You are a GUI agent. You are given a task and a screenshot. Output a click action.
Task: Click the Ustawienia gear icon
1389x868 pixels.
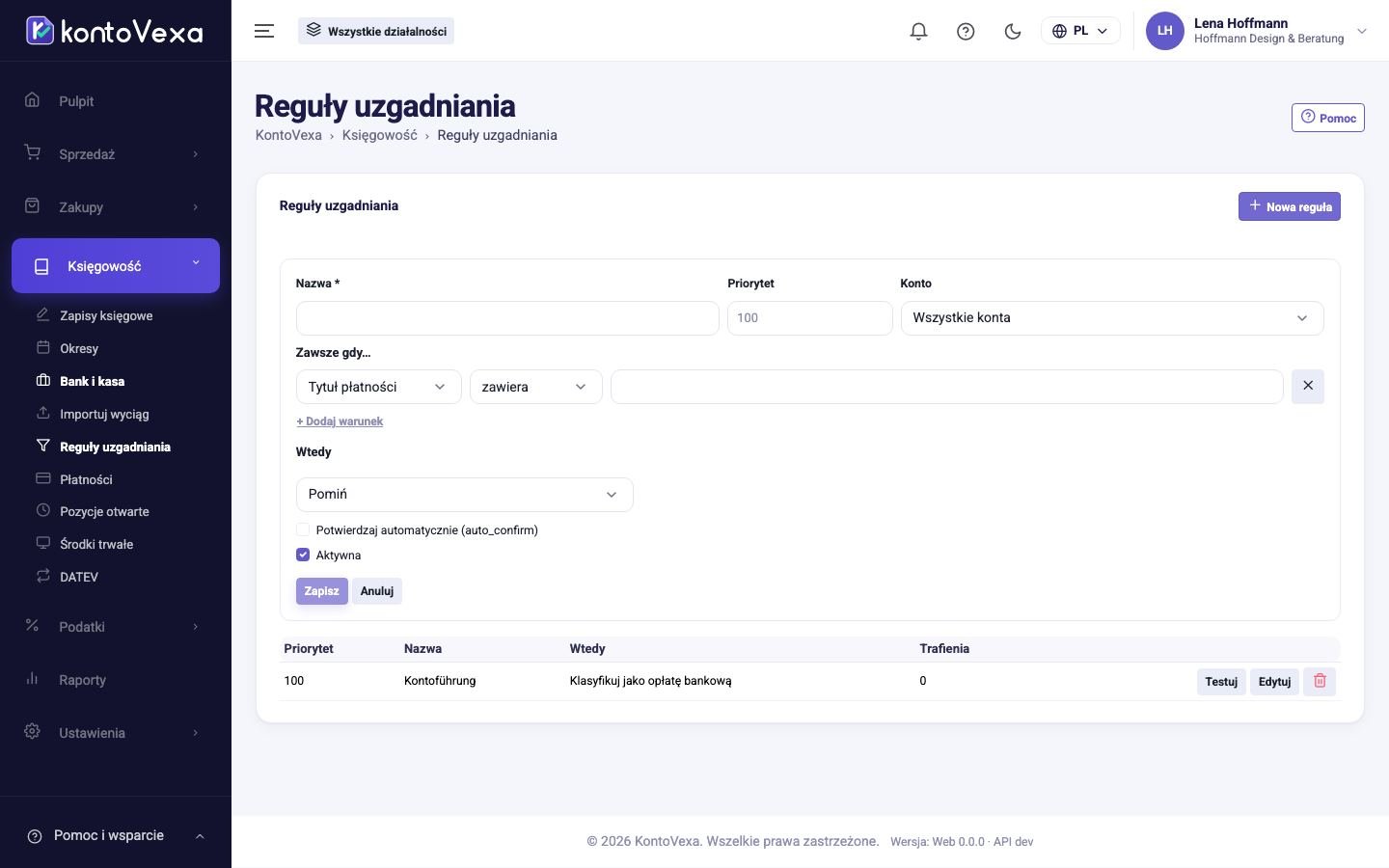(32, 732)
